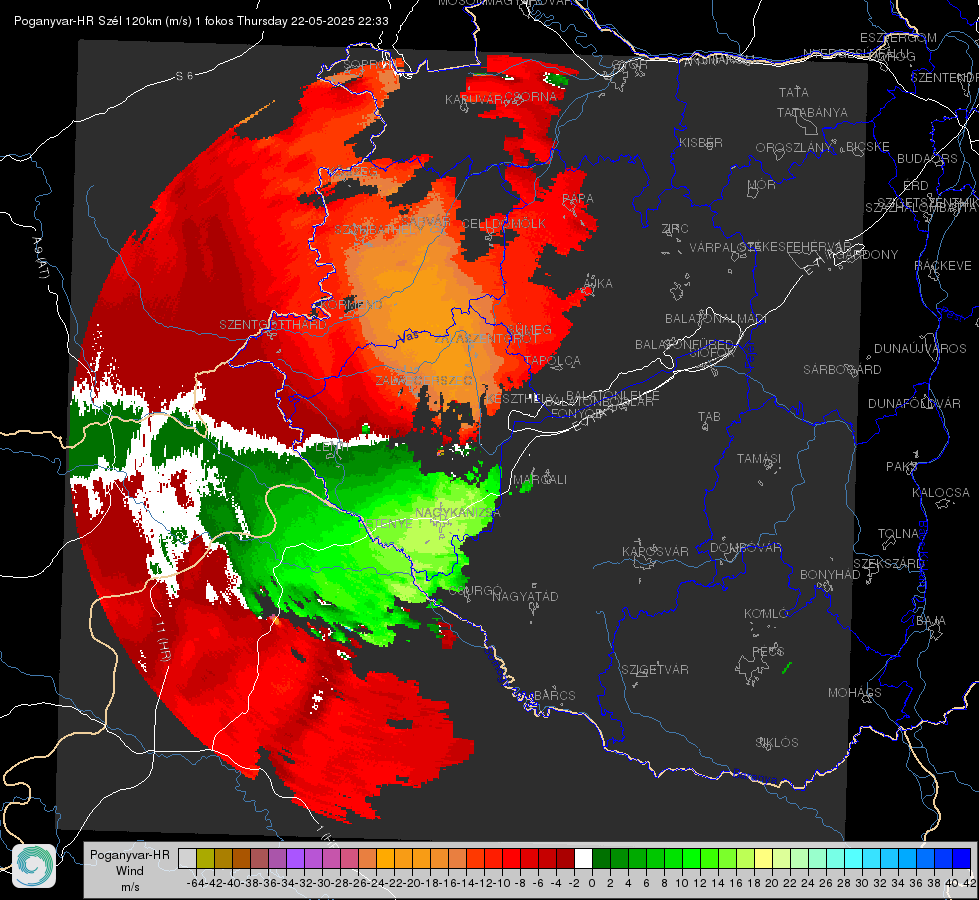Select the 'KAPOSVAR' city label
Screen dimensions: 979x900
(x=655, y=551)
